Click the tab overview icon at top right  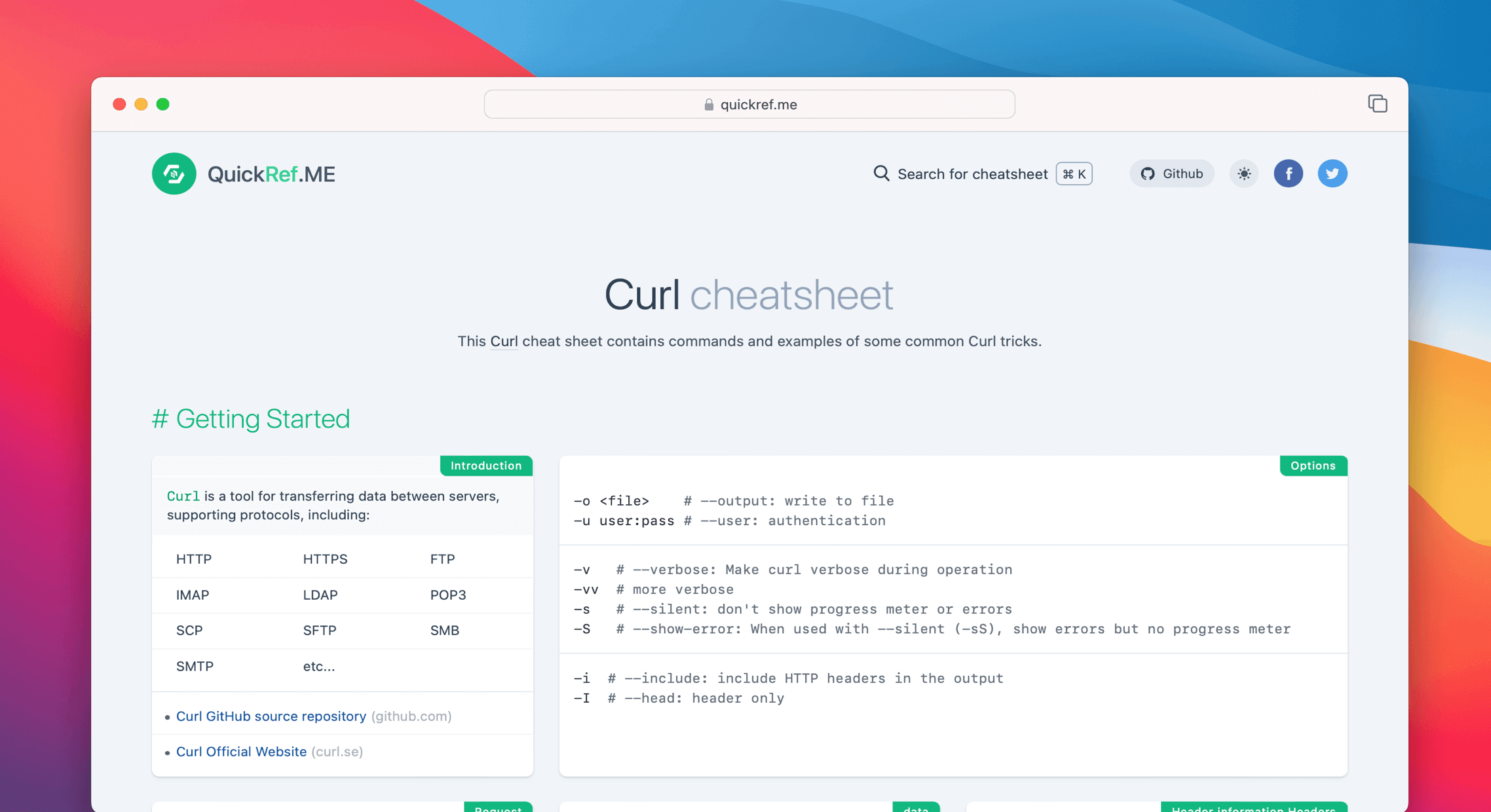tap(1378, 103)
